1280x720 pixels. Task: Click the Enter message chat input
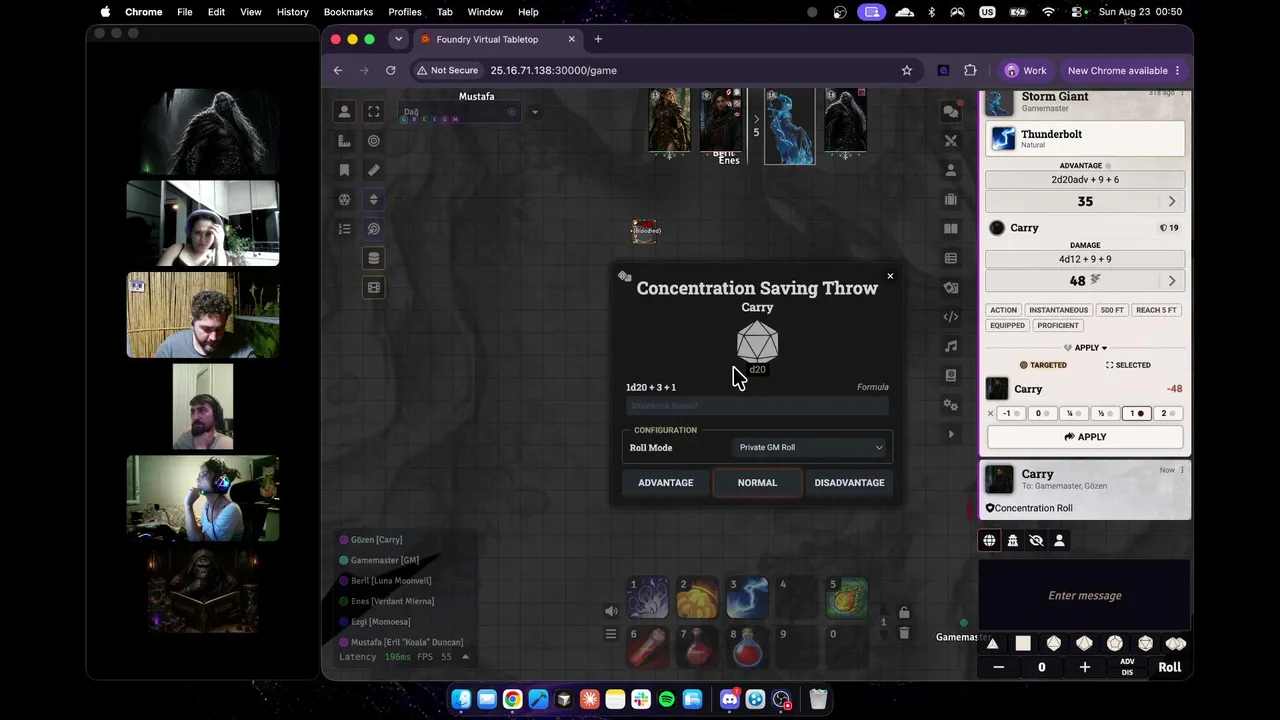click(1085, 596)
